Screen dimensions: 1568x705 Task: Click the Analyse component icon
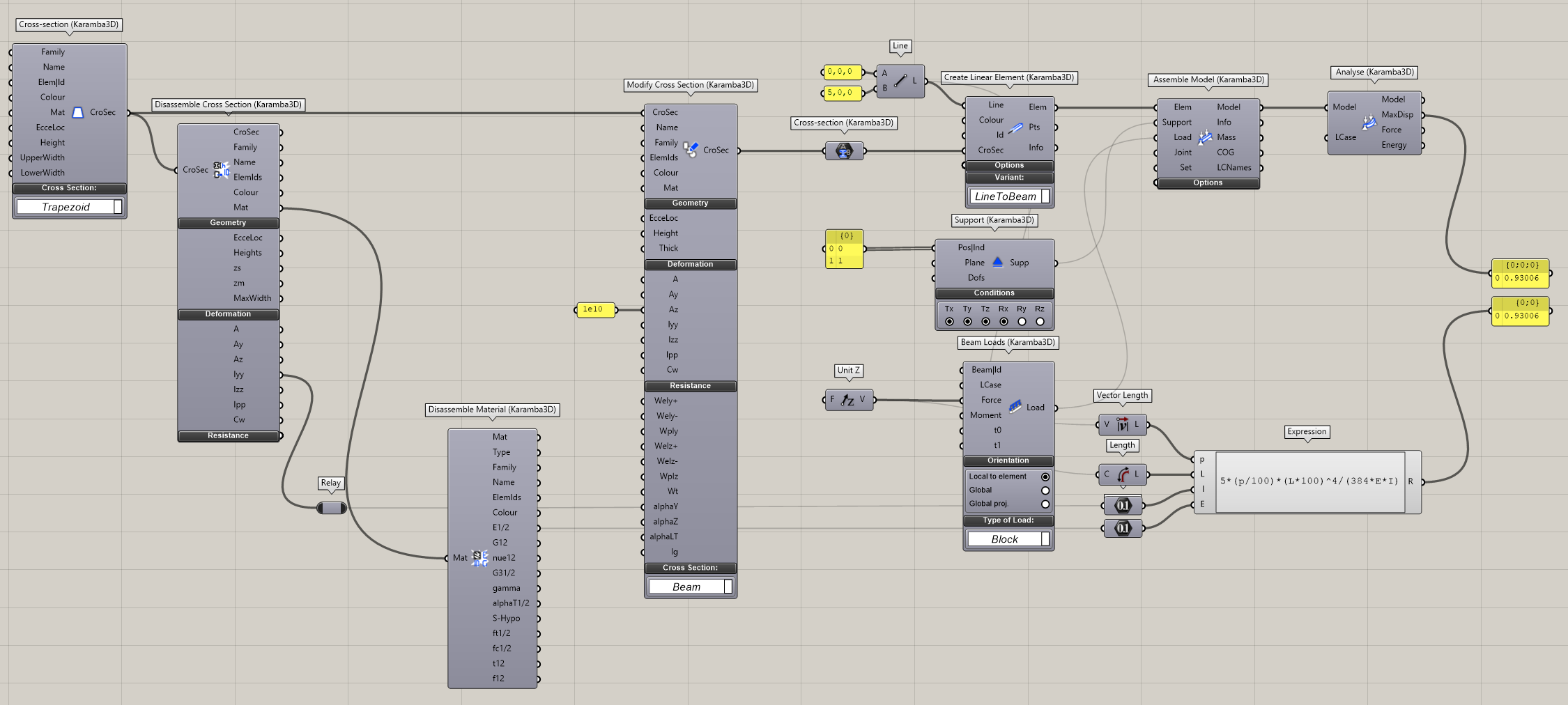pyautogui.click(x=1369, y=122)
